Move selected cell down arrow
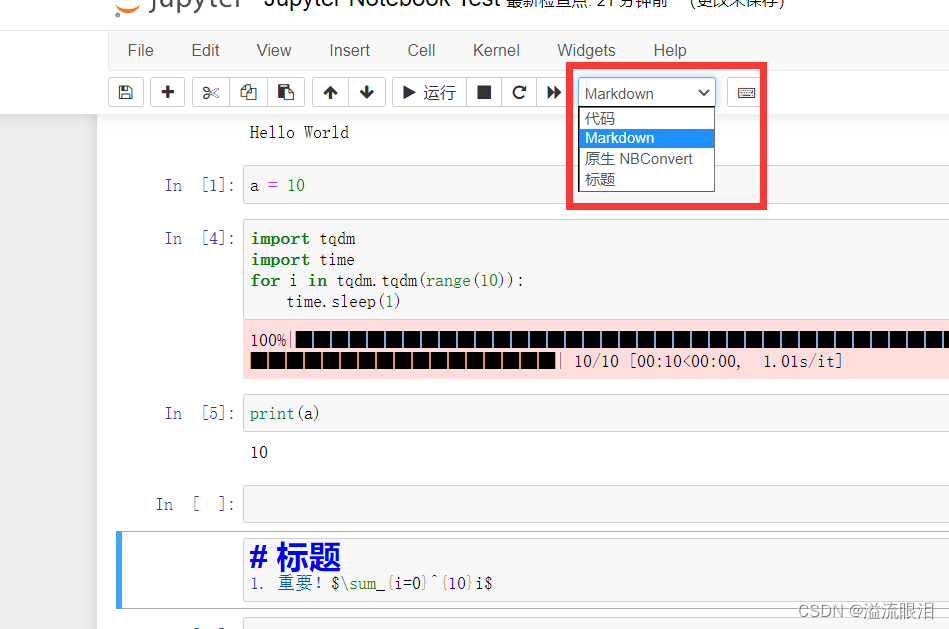949x629 pixels. [367, 92]
